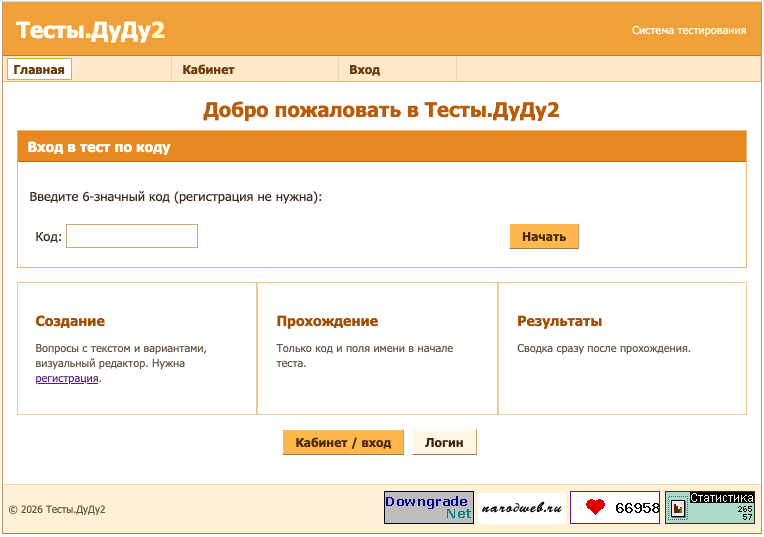Open the narodweb.ru banner
This screenshot has width=764, height=537.
pos(521,507)
